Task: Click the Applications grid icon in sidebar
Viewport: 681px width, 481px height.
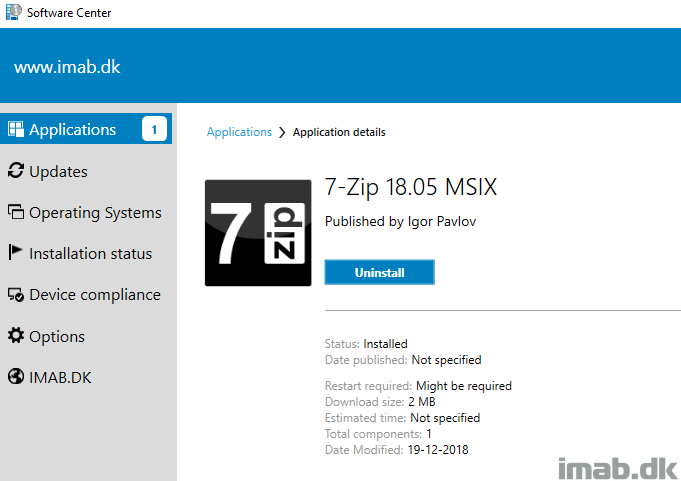Action: [x=16, y=129]
